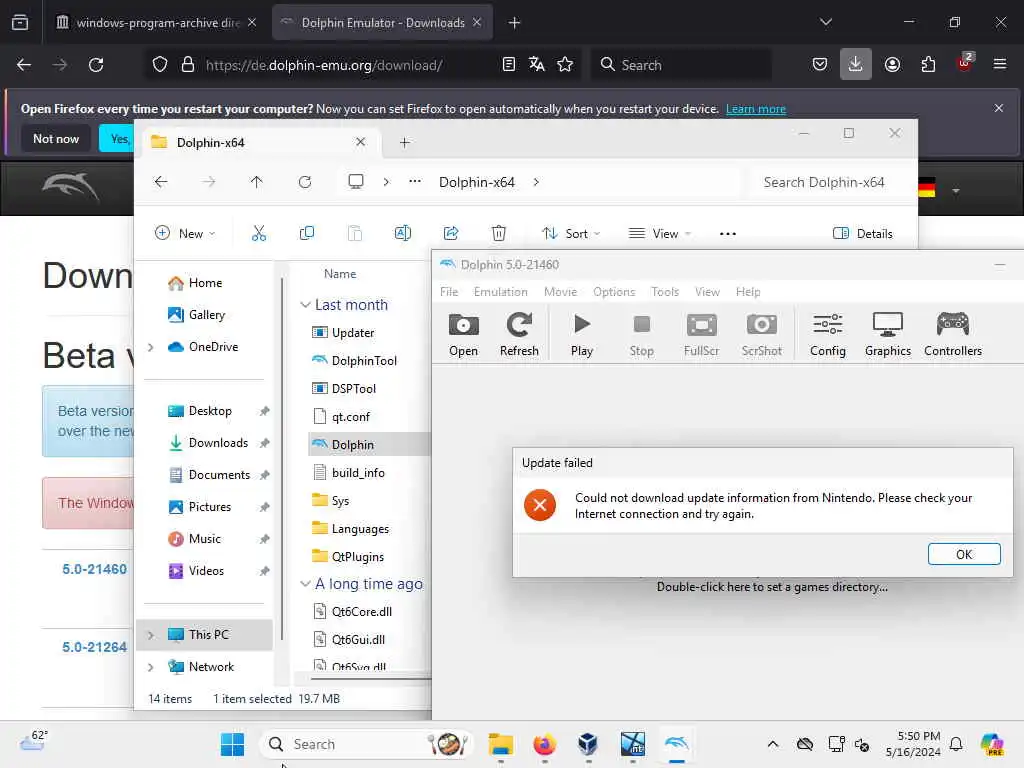
Task: Open Dolphin Graphics settings
Action: click(888, 334)
